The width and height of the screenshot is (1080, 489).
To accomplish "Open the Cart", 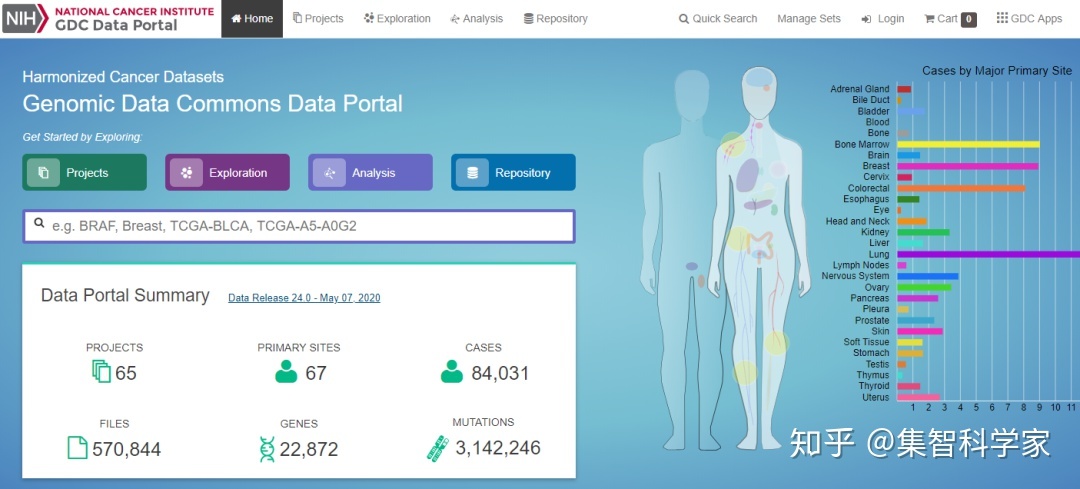I will (x=950, y=19).
